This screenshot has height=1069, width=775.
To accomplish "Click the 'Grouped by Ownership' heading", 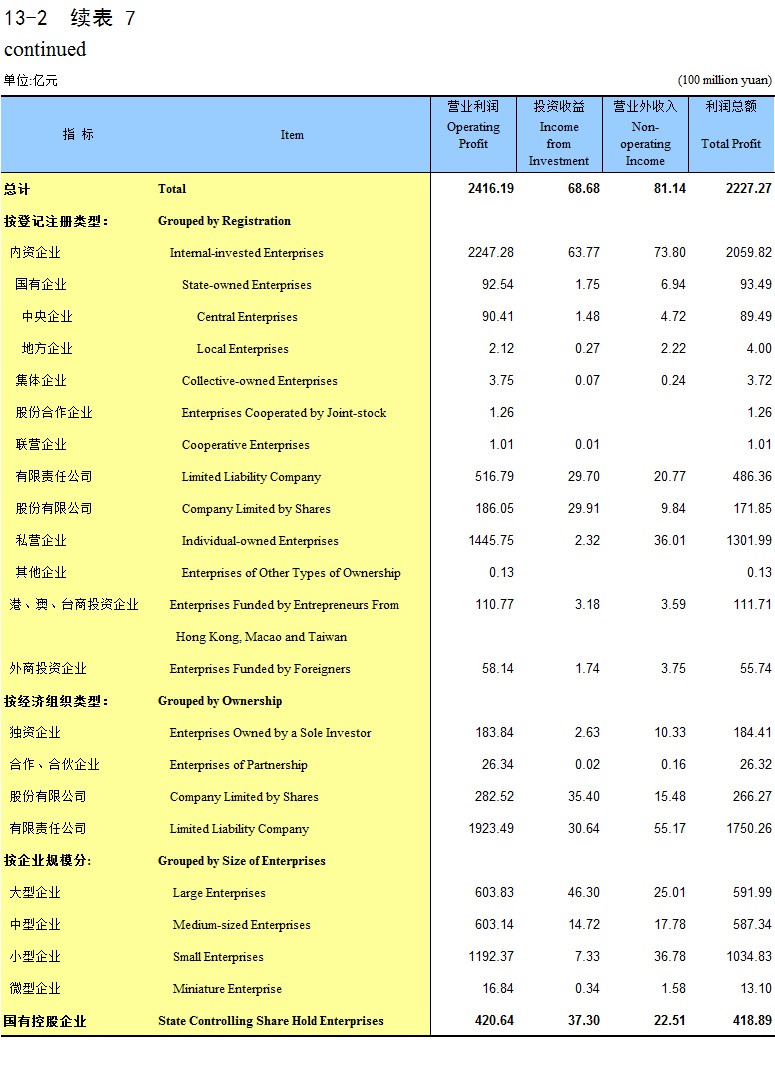I will (x=220, y=701).
